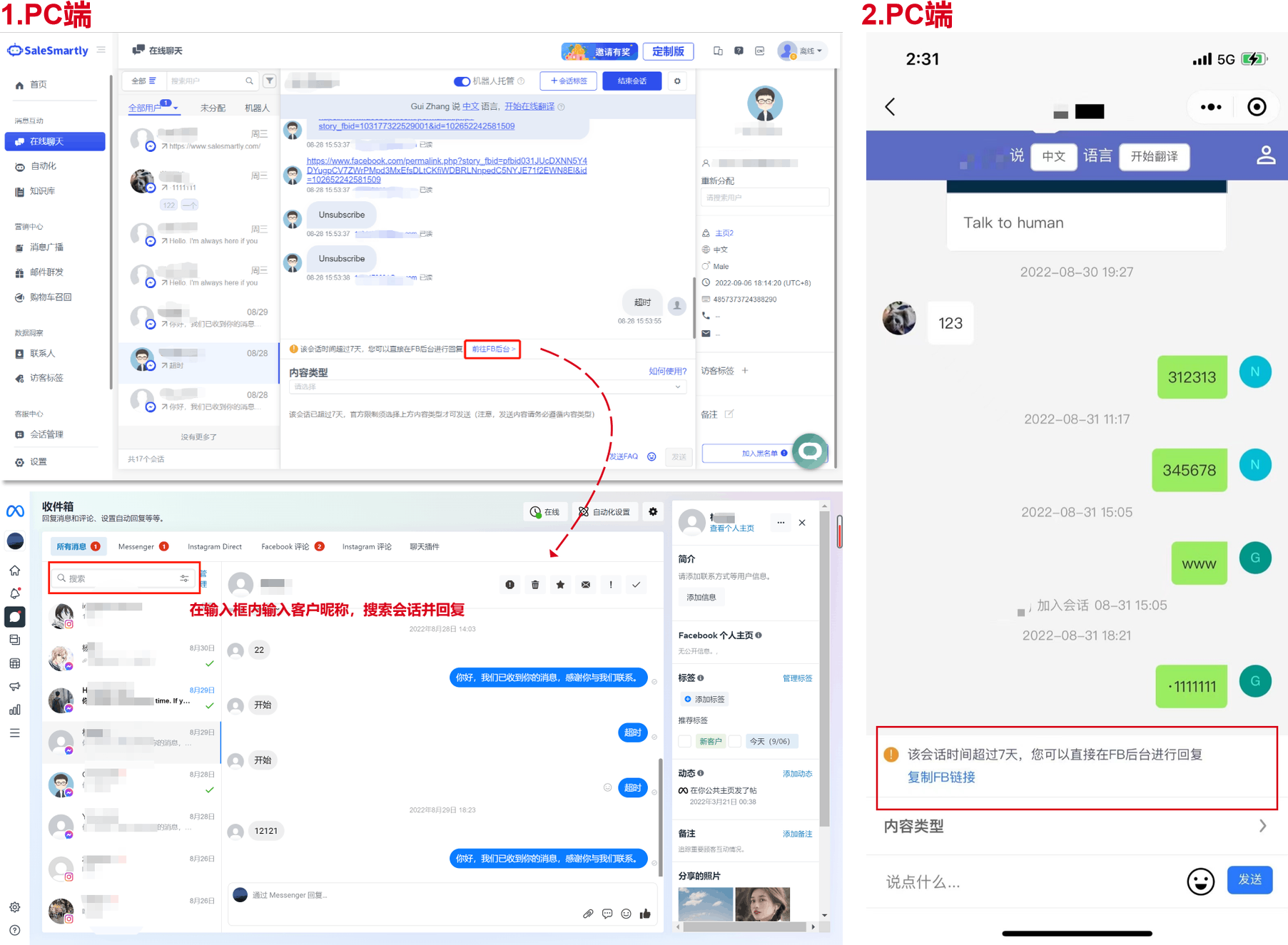This screenshot has height=945, width=1288.
Task: Check the 今天 (9/06) recommended tag checkbox
Action: pyautogui.click(x=735, y=741)
